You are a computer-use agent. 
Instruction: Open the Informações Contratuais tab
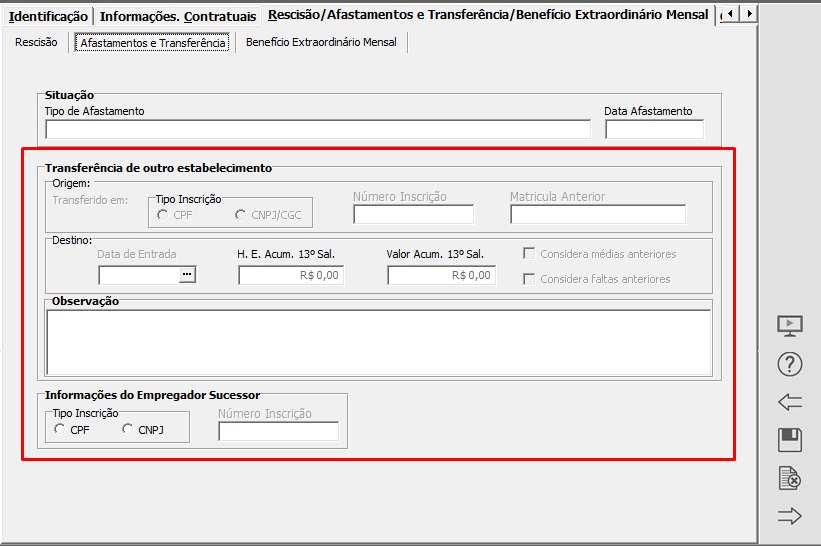[177, 16]
